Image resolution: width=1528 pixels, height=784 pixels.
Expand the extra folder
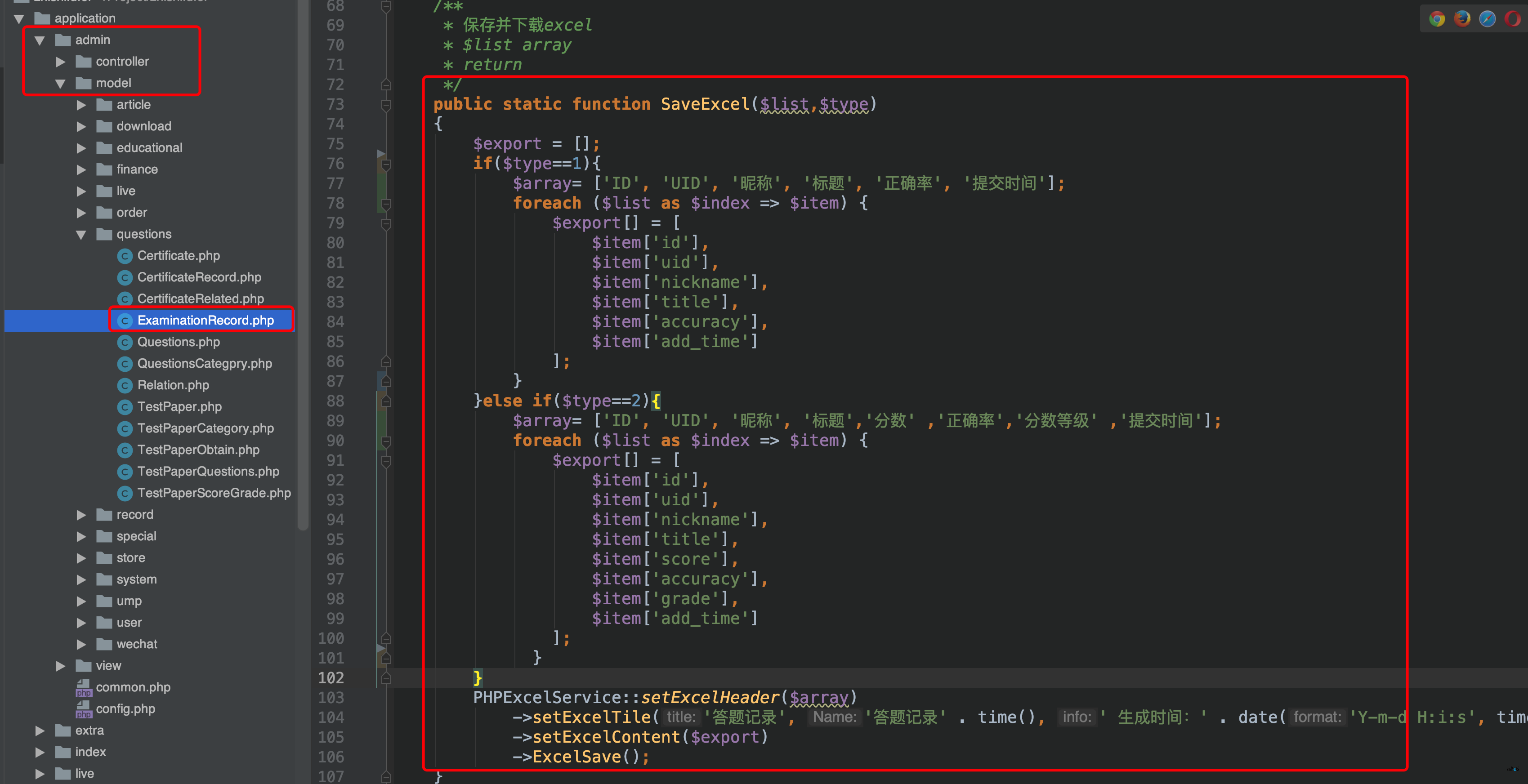tap(40, 731)
